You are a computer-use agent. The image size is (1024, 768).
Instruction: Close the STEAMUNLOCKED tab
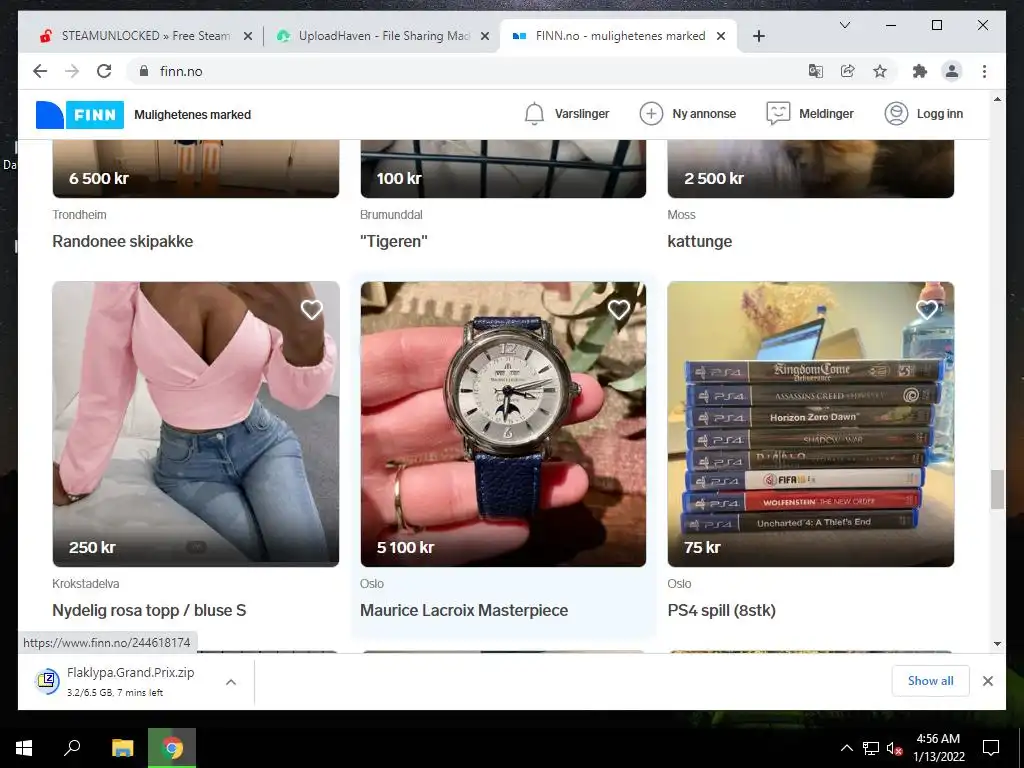click(248, 37)
